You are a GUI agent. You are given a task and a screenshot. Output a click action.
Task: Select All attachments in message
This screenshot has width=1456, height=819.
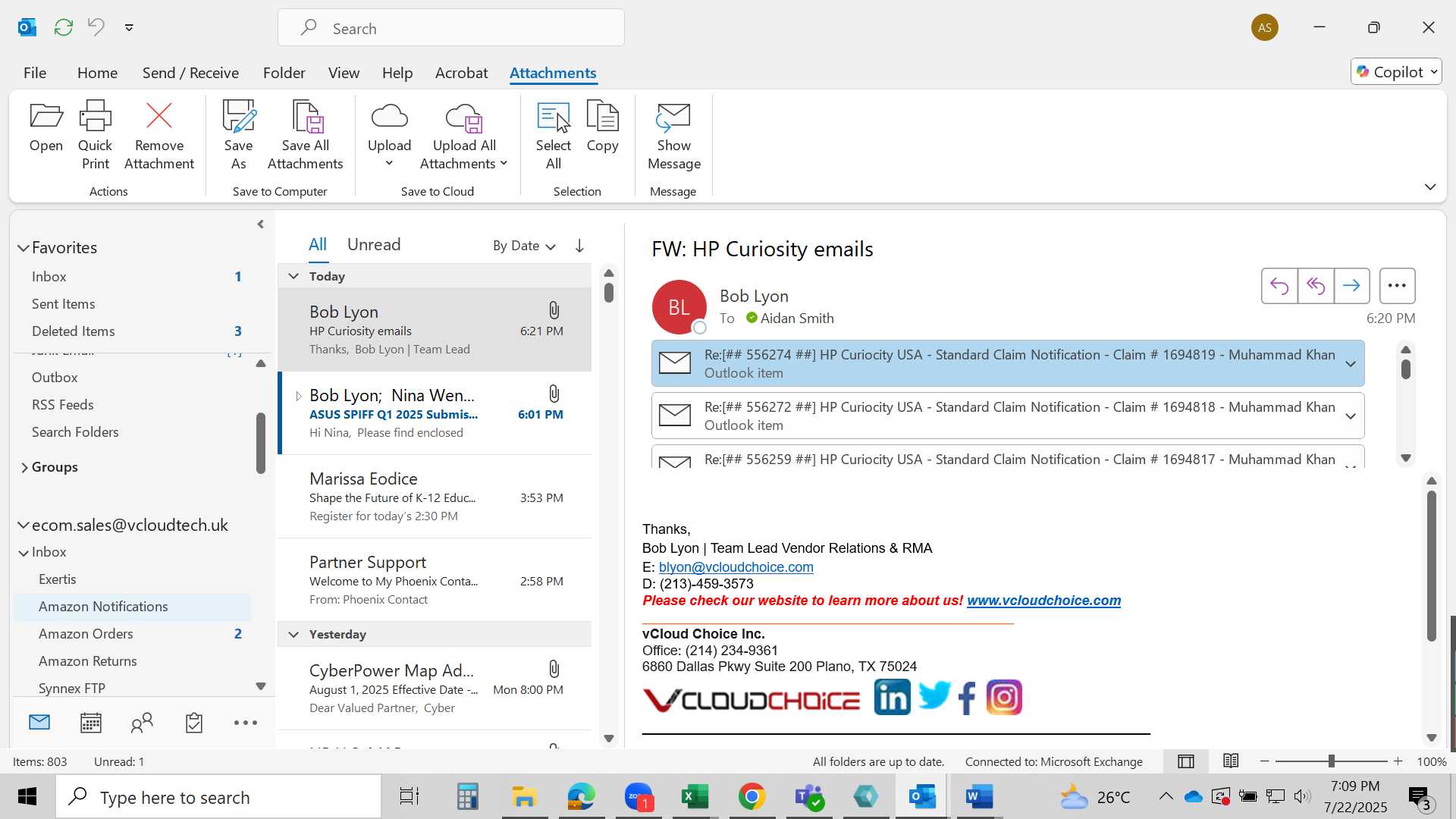pyautogui.click(x=554, y=135)
